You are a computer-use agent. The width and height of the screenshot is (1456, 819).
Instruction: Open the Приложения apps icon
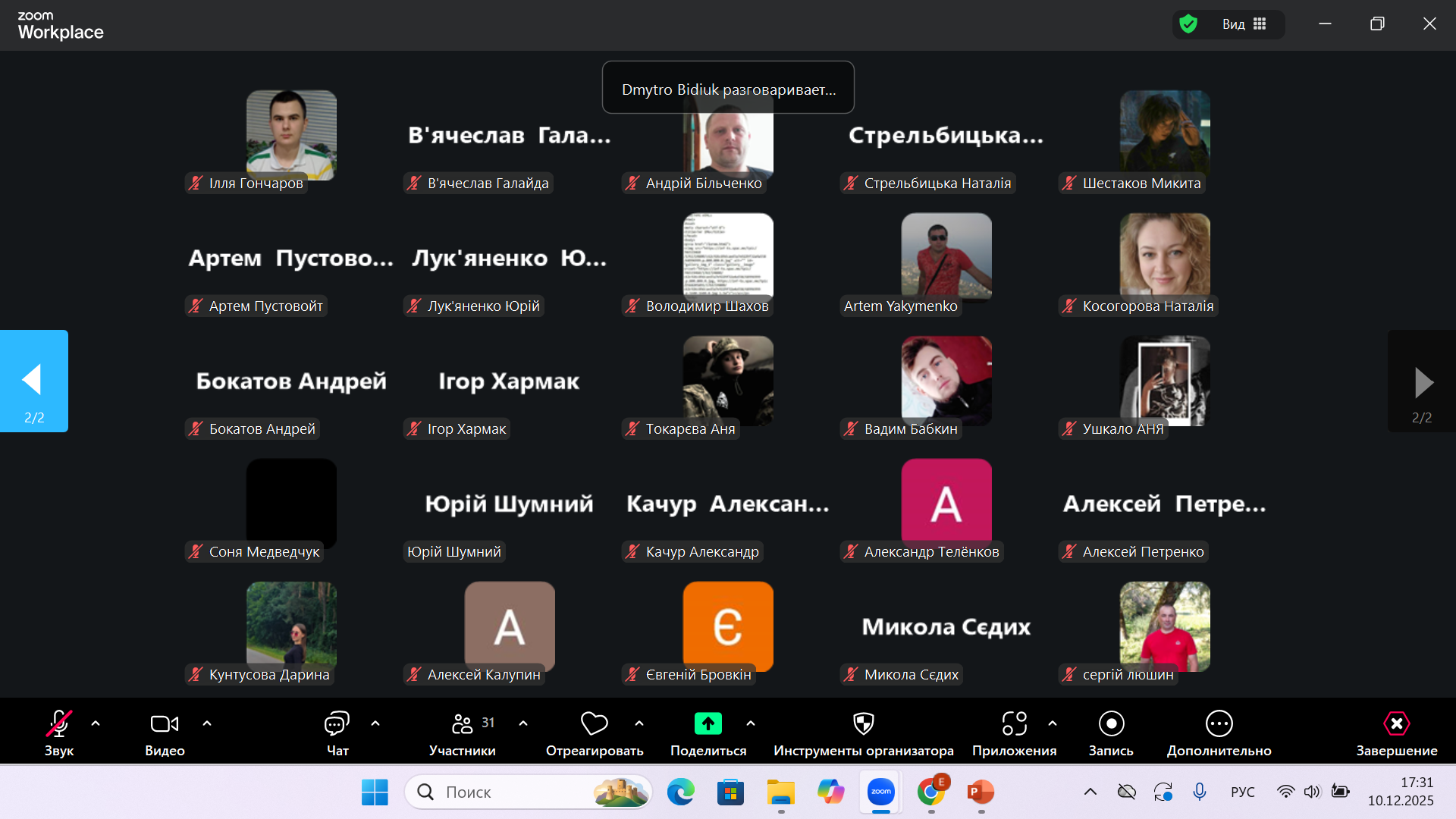[x=1014, y=724]
